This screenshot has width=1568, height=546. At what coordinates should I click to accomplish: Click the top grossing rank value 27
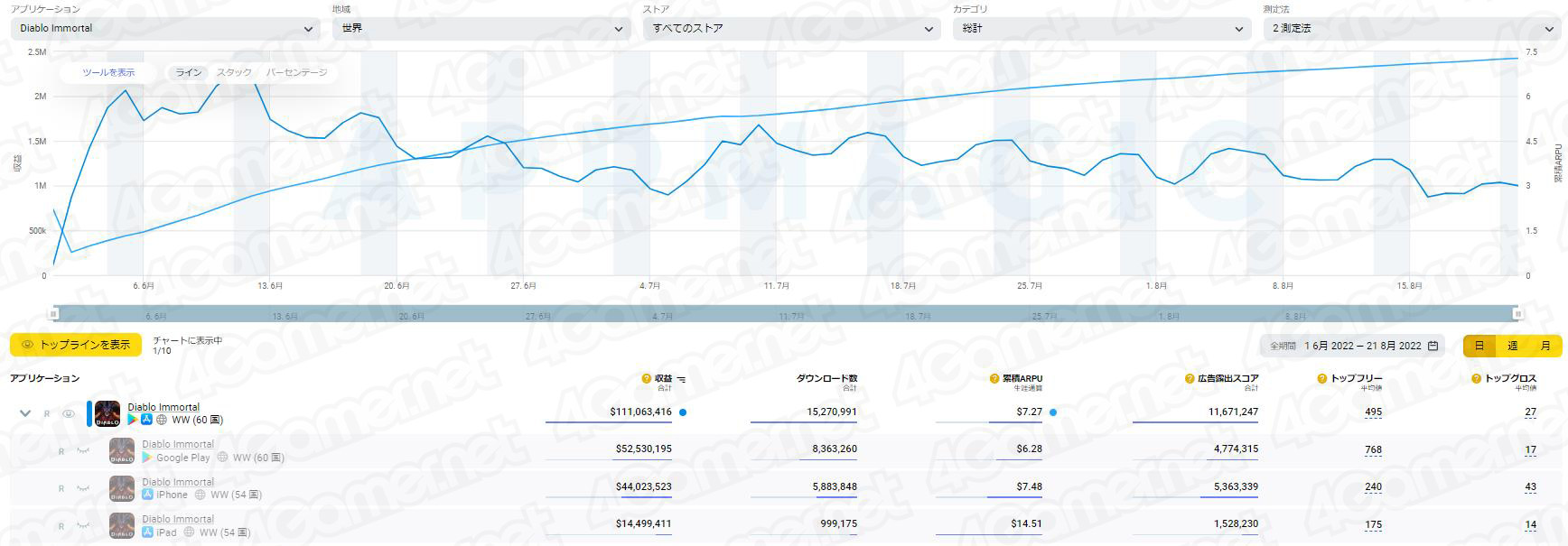pos(1530,412)
